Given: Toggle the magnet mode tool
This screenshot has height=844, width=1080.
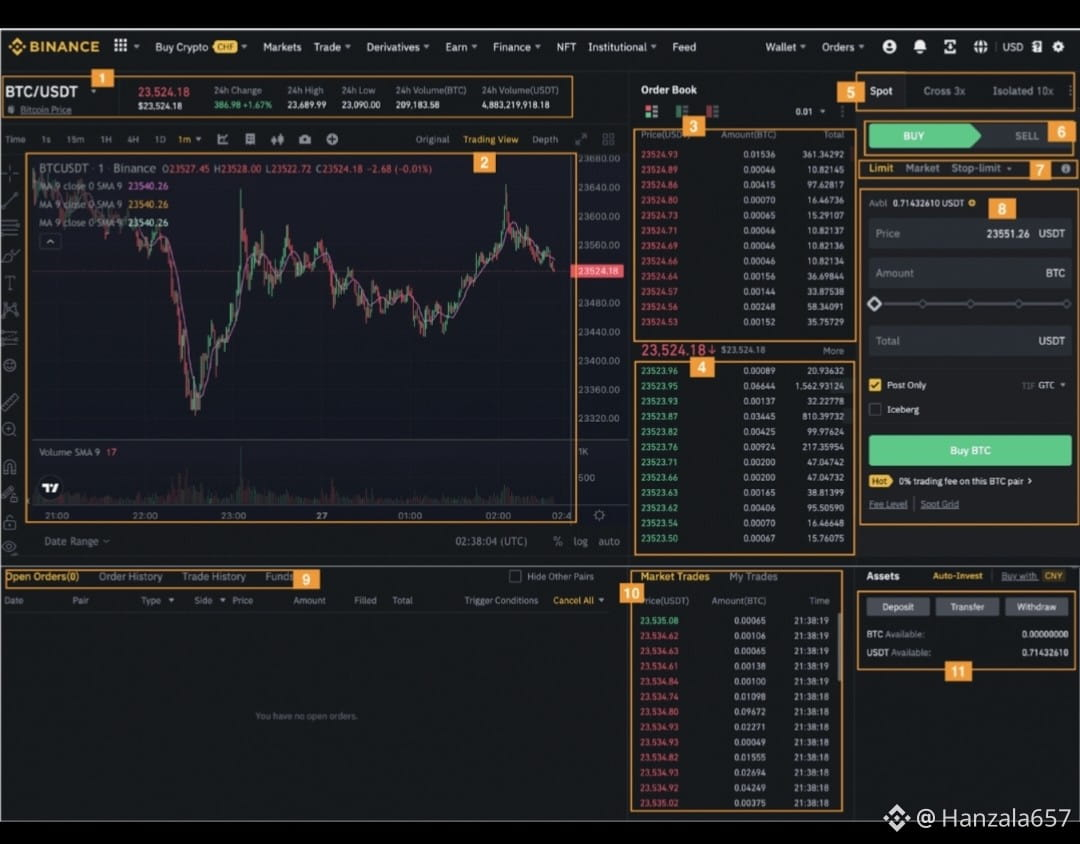Looking at the screenshot, I should click(x=10, y=467).
